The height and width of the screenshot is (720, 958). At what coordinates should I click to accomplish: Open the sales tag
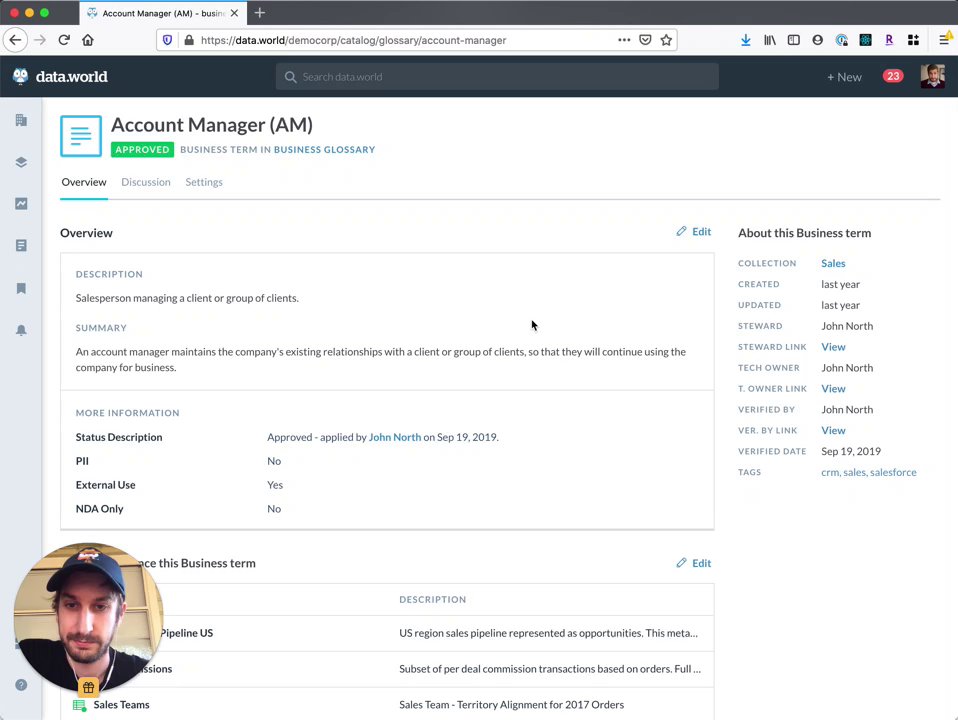pyautogui.click(x=854, y=472)
